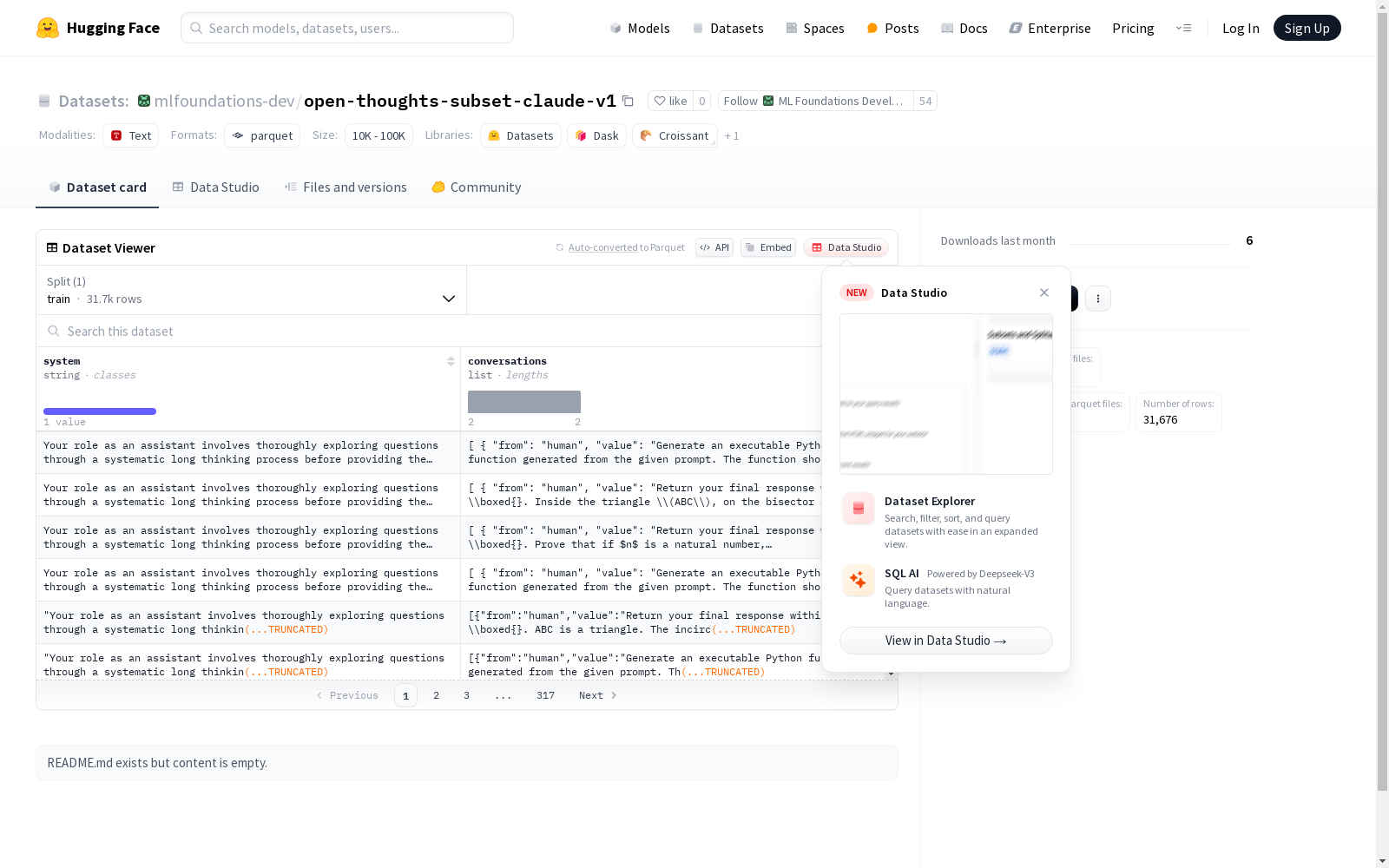
Task: Click the like heart button
Action: (670, 101)
